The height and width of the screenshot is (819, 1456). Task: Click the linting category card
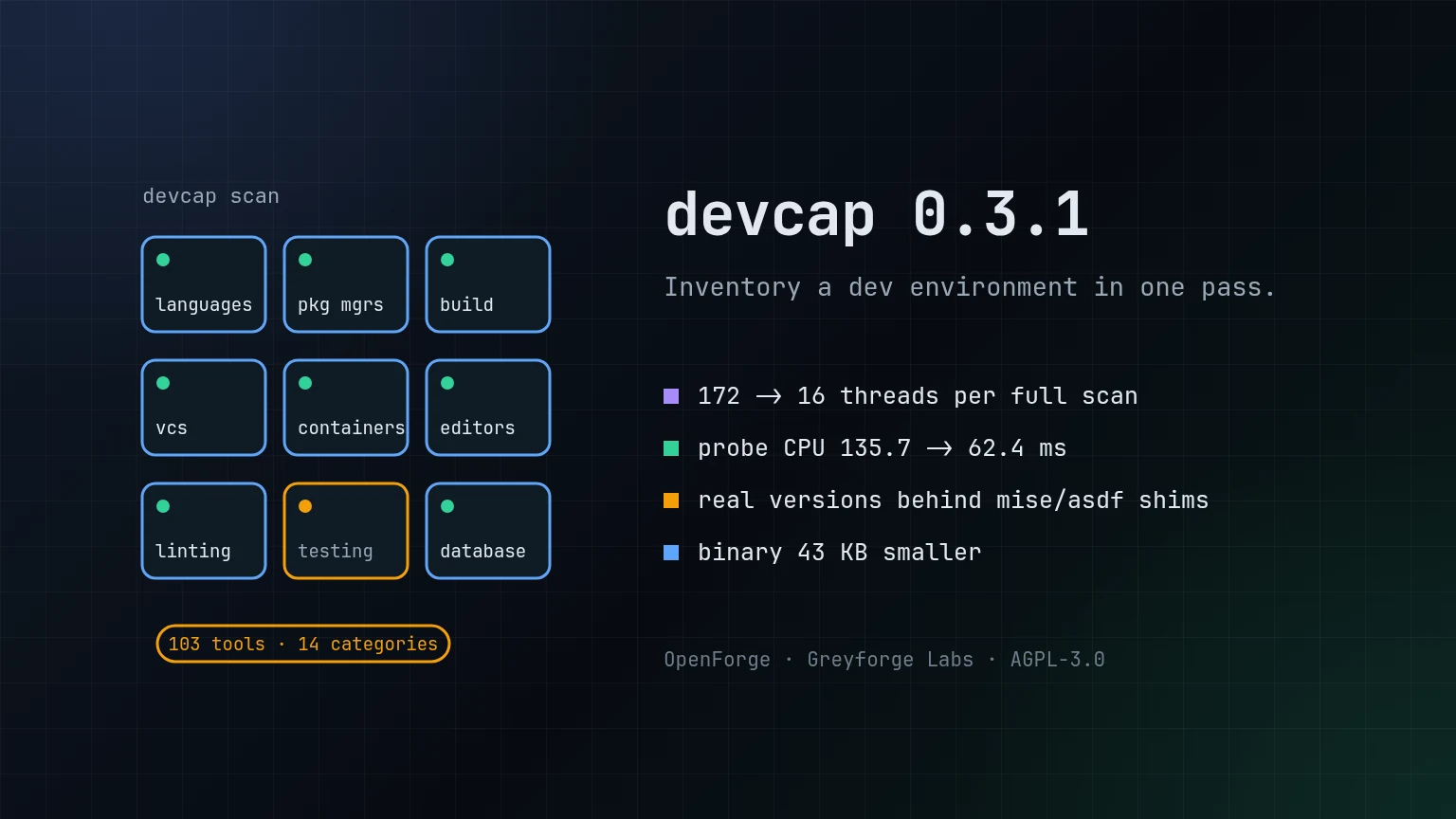204,531
